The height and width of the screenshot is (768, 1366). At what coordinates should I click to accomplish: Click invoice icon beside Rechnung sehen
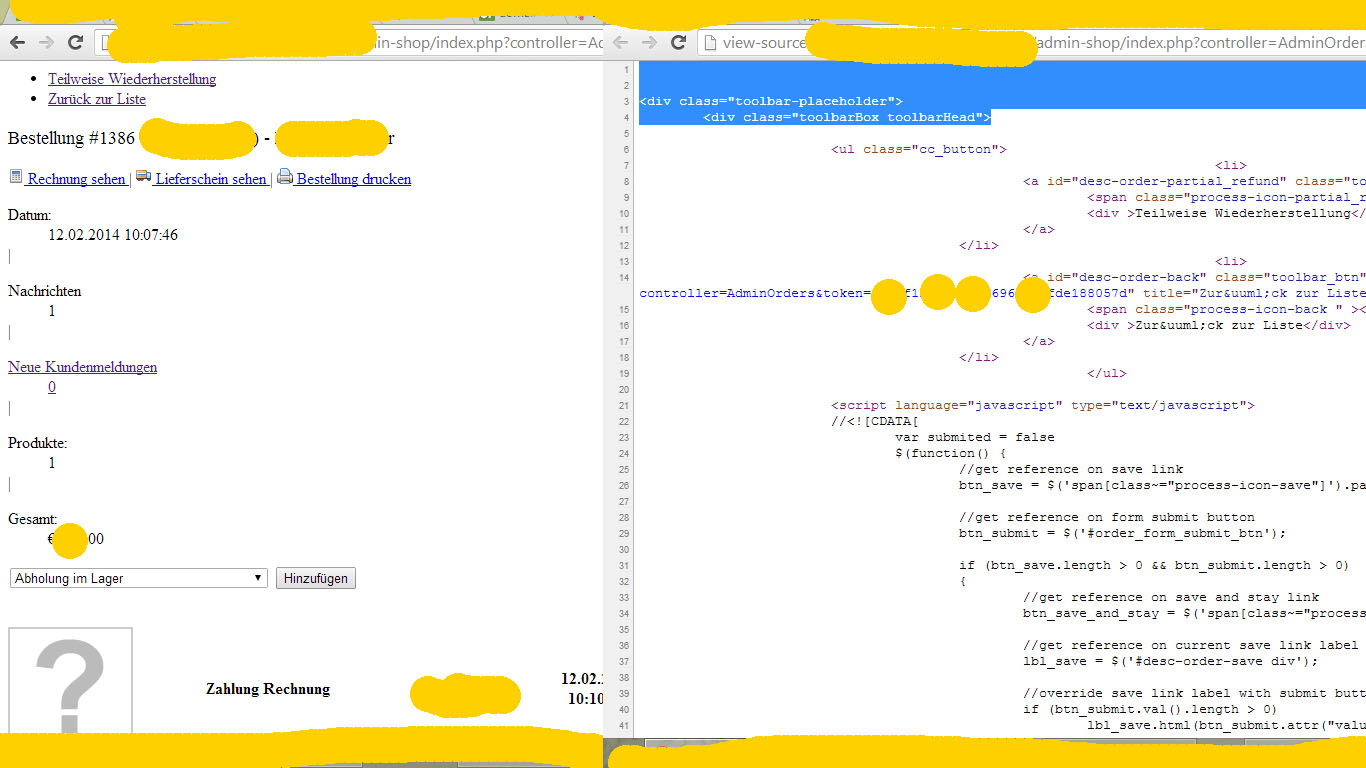pos(15,177)
